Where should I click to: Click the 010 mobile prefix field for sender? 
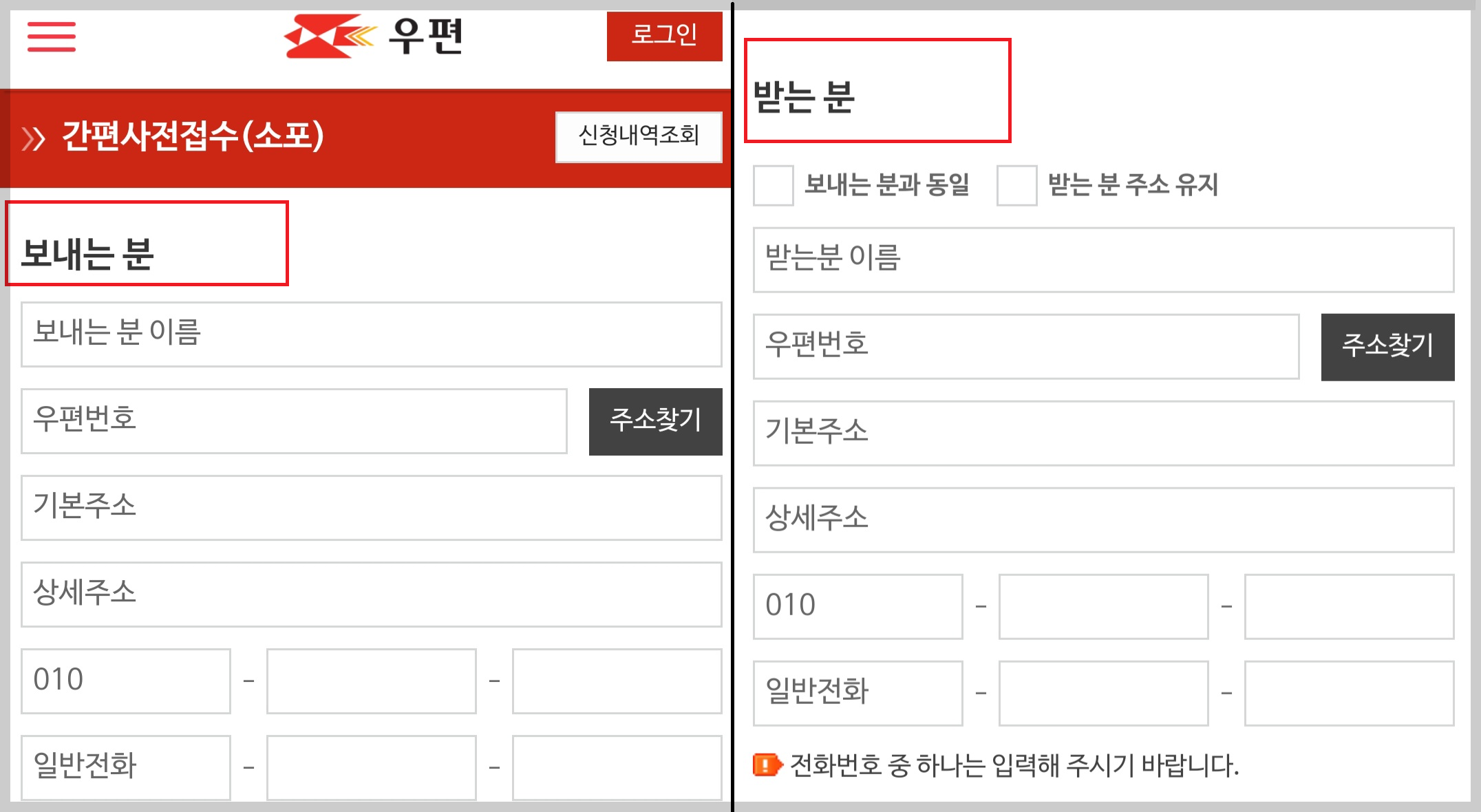click(126, 681)
